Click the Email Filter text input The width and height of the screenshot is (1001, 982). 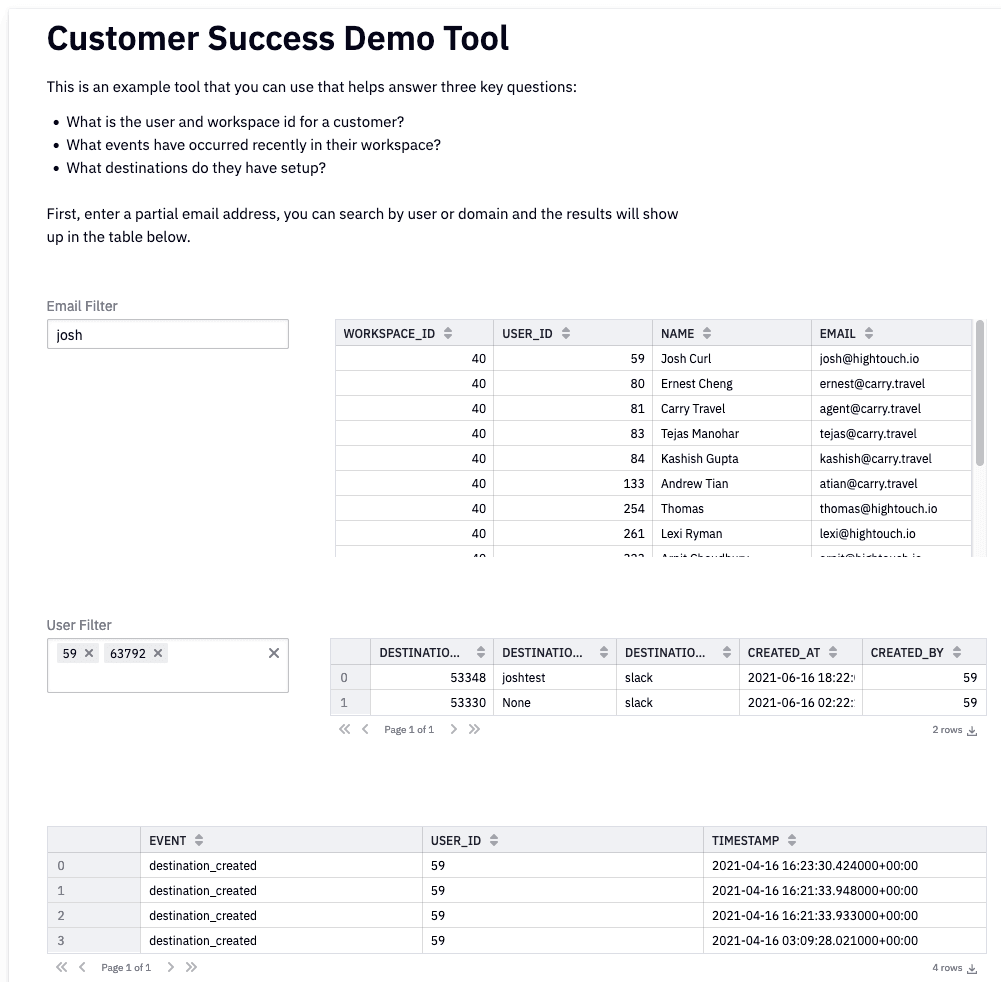point(167,334)
